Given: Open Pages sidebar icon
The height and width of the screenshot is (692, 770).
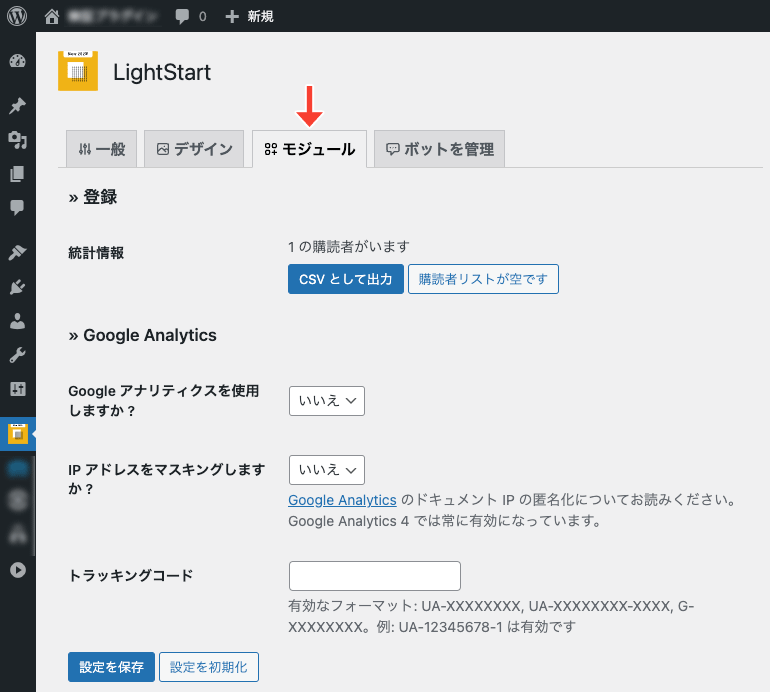Looking at the screenshot, I should (x=17, y=174).
